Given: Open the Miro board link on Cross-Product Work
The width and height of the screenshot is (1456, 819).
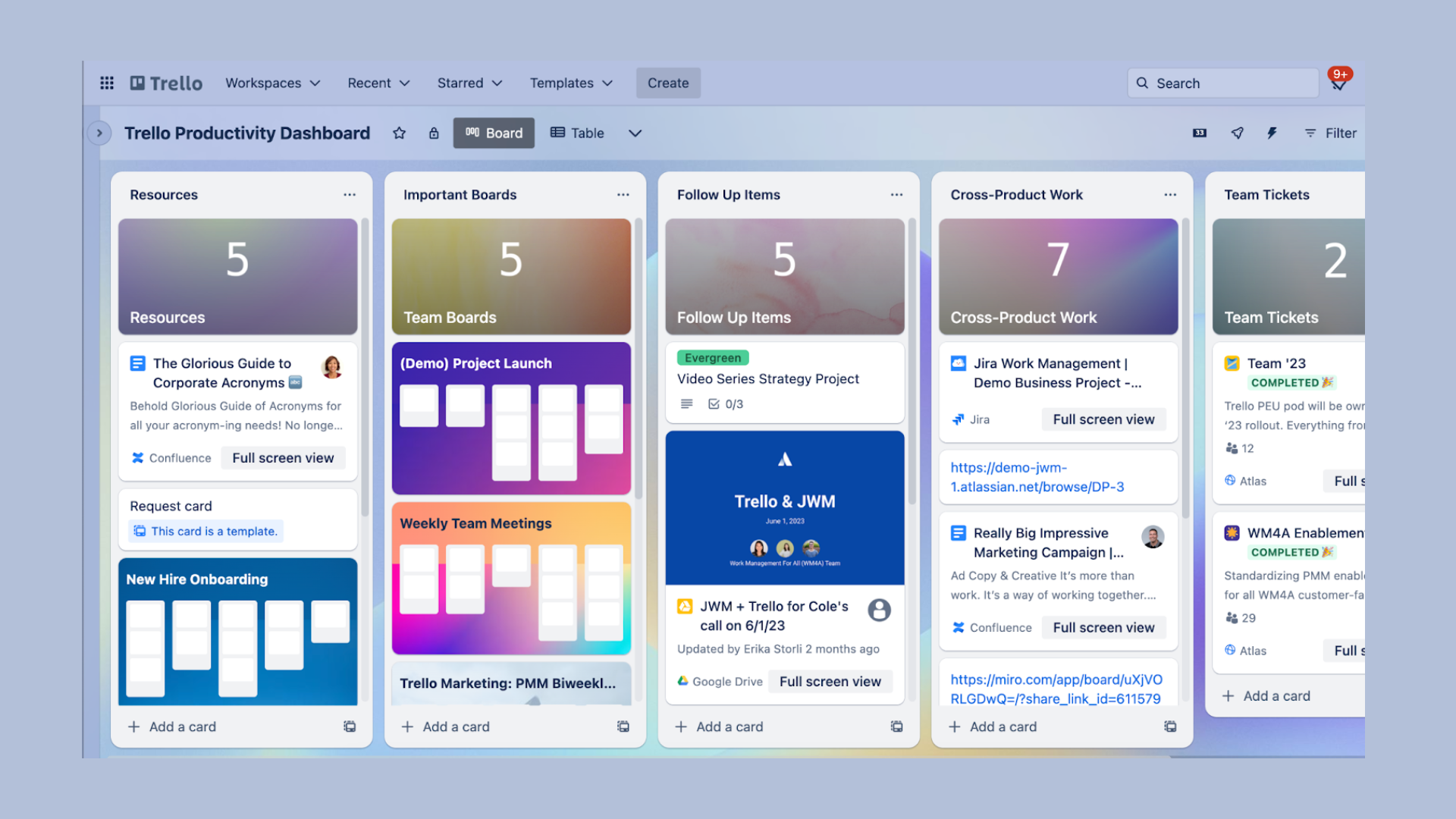Looking at the screenshot, I should click(1056, 689).
